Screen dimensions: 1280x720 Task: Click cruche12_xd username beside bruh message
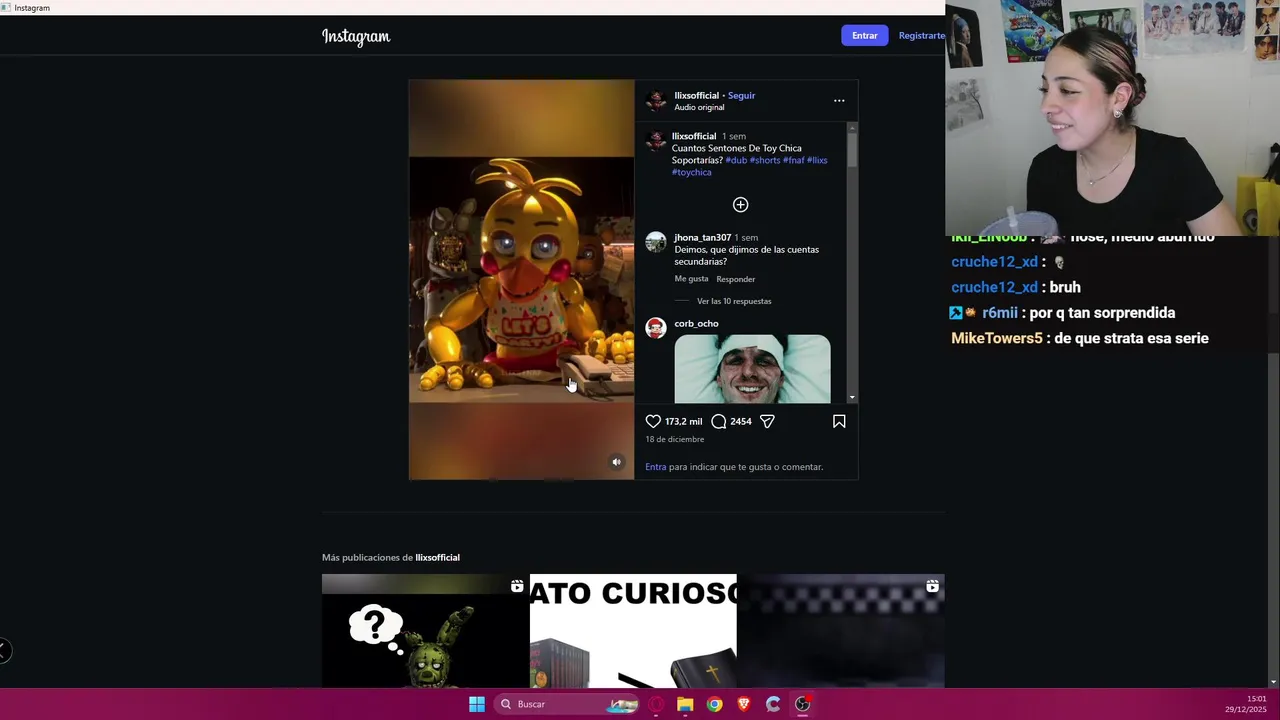(994, 287)
